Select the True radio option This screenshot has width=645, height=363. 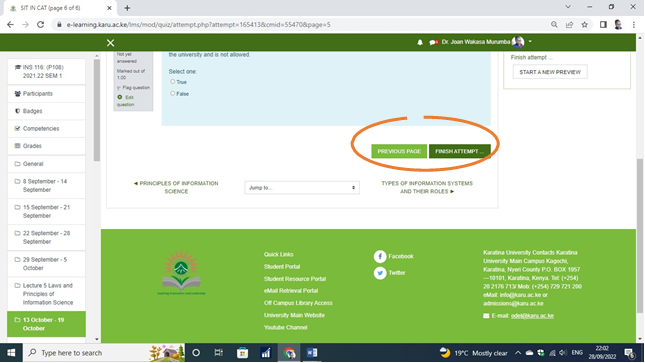pyautogui.click(x=173, y=81)
